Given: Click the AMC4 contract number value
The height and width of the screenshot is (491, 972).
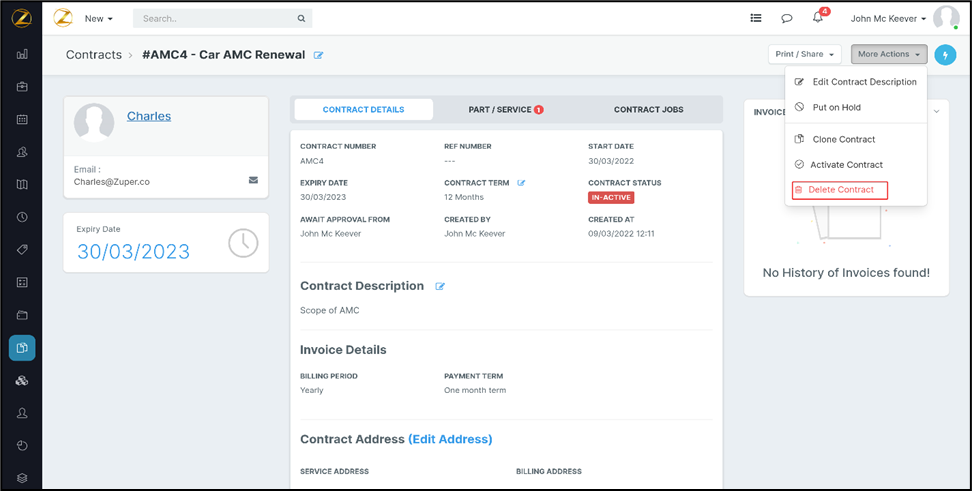Looking at the screenshot, I should [x=312, y=161].
